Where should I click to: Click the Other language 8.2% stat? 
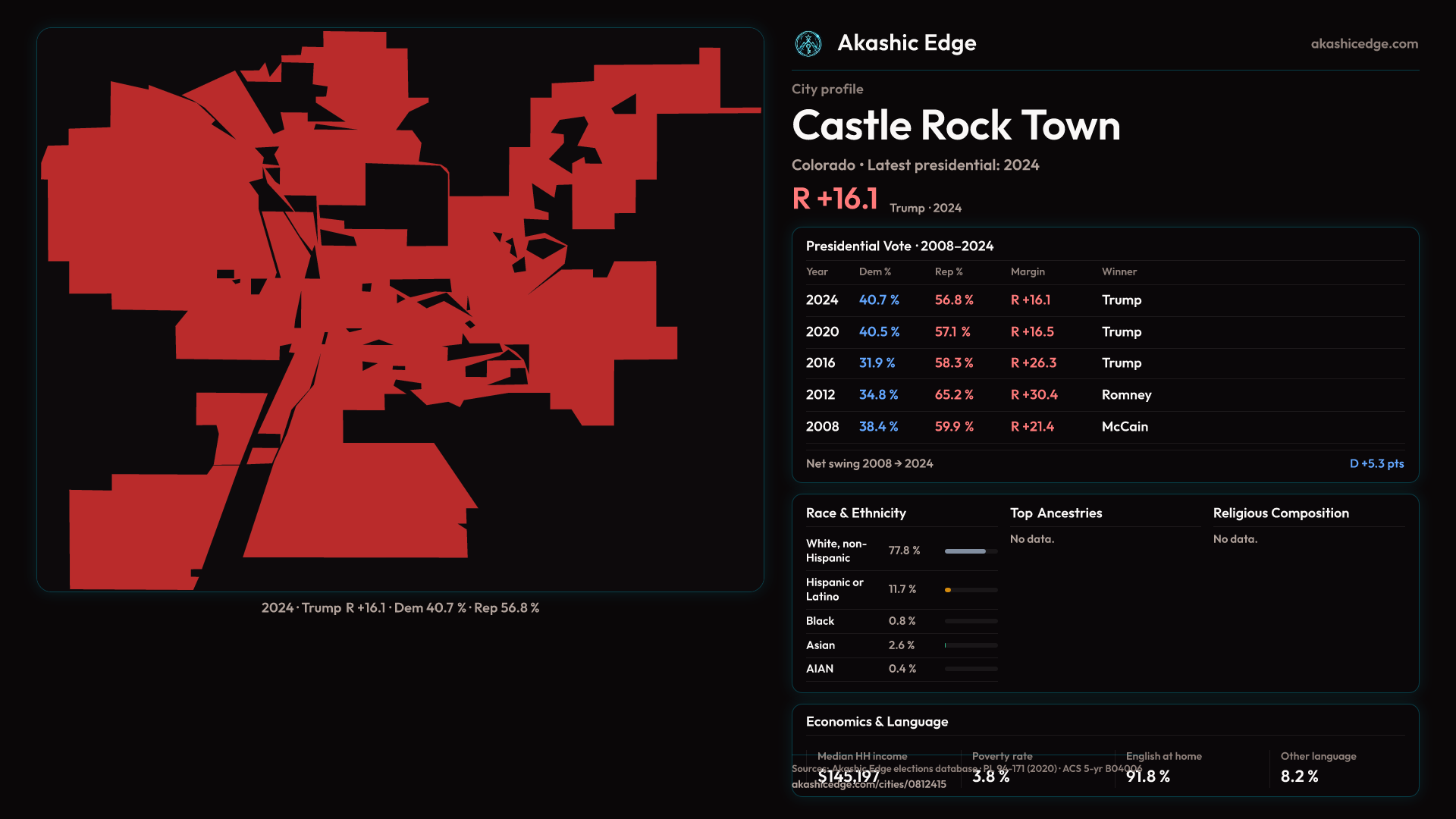coord(1299,777)
